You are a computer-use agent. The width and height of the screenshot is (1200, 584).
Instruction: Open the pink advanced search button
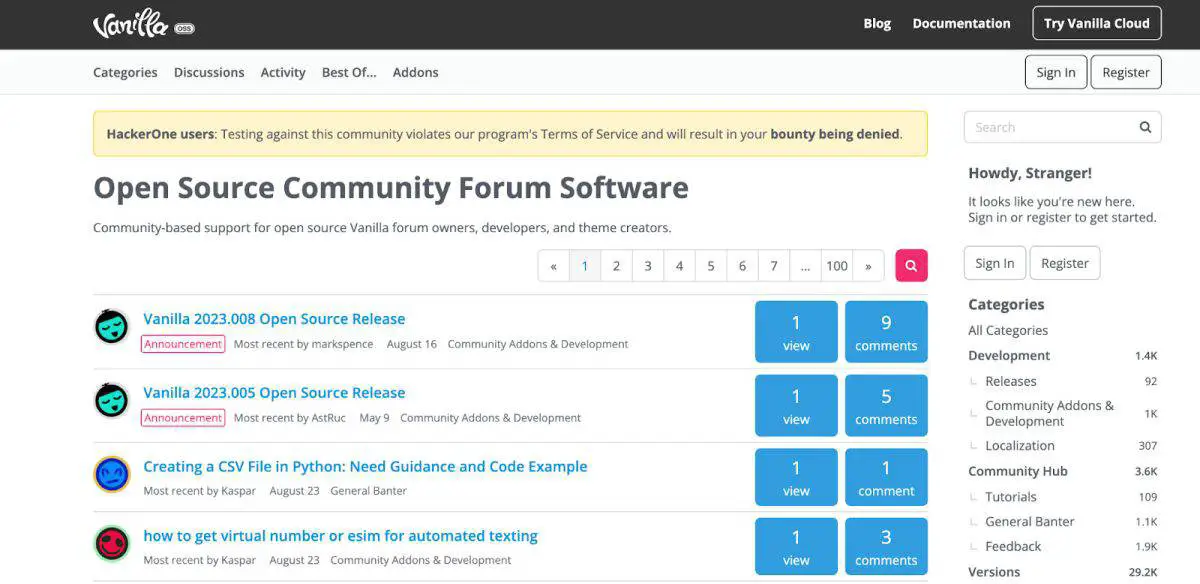point(911,265)
